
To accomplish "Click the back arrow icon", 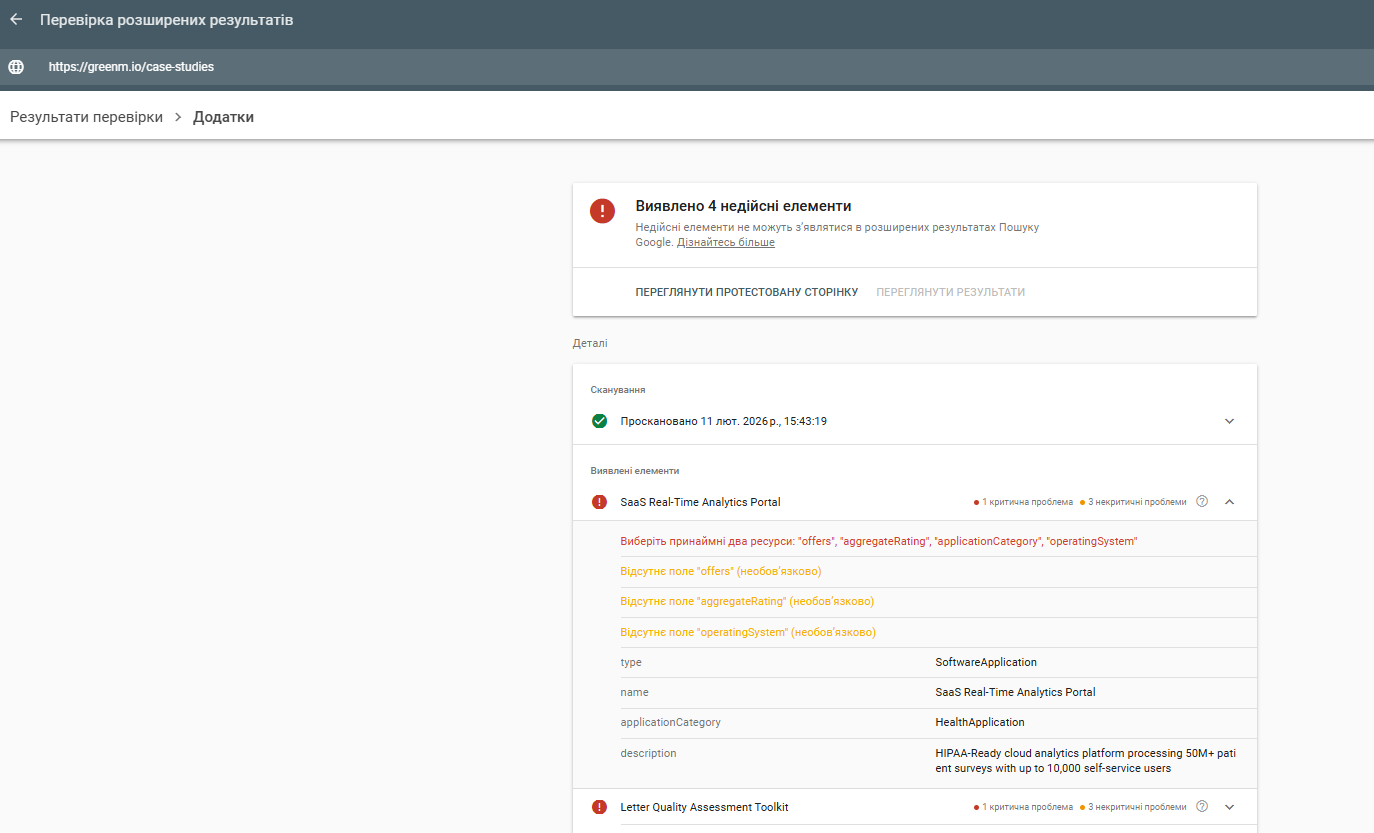I will [x=16, y=20].
